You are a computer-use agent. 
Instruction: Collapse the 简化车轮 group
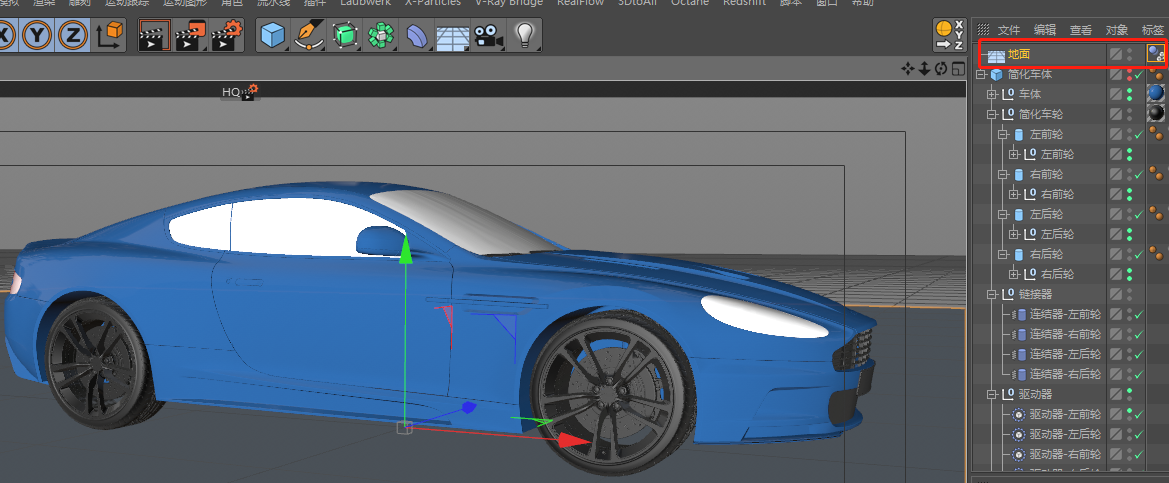pos(992,114)
